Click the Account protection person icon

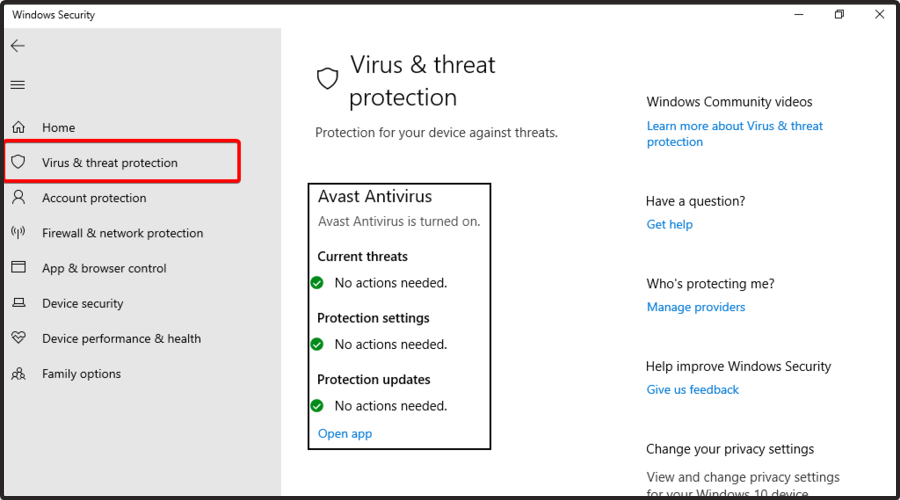18,197
